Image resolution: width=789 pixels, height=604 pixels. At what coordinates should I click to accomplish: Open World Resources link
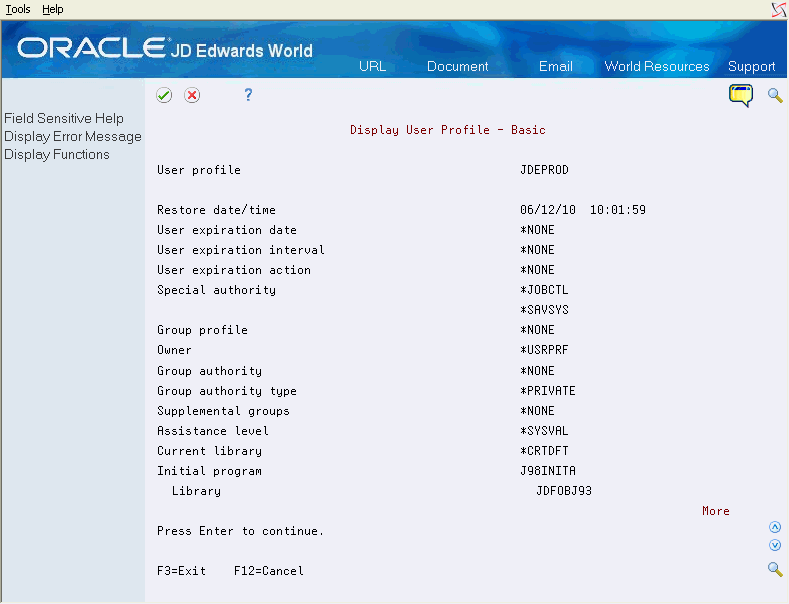pos(657,66)
